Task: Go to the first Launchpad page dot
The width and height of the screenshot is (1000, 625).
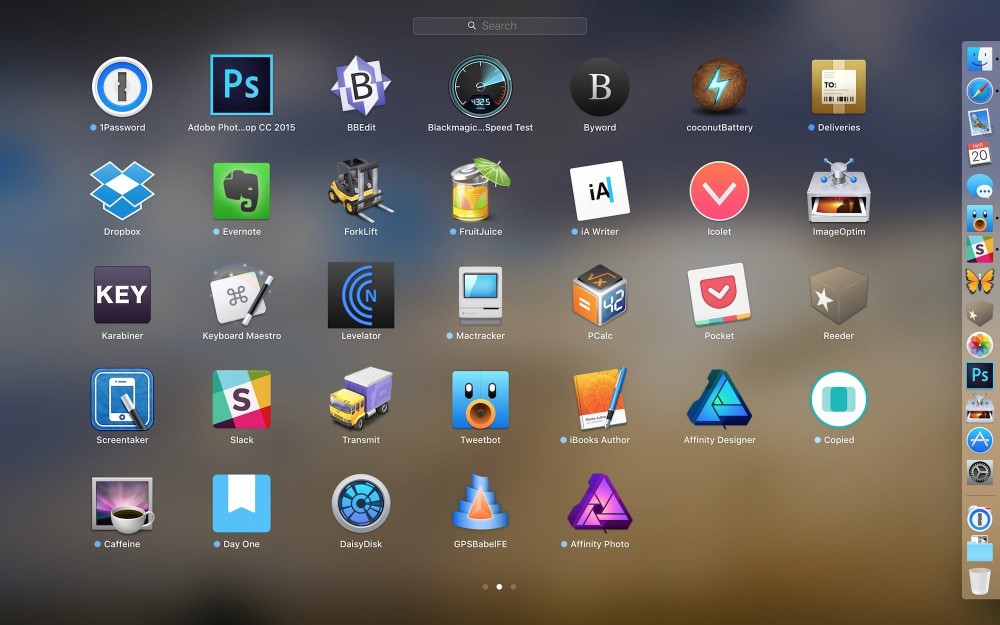Action: click(x=486, y=587)
